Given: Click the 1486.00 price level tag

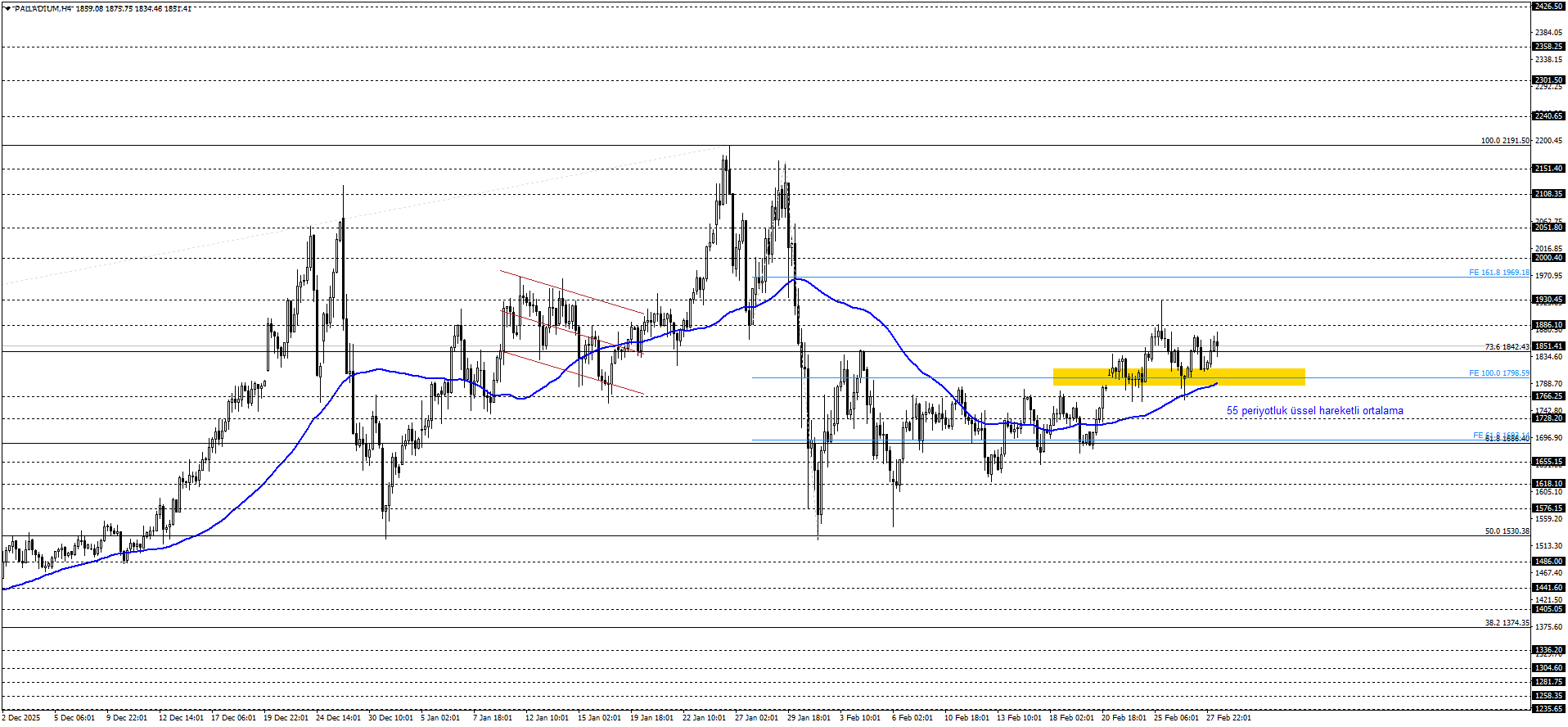Looking at the screenshot, I should click(x=1548, y=562).
